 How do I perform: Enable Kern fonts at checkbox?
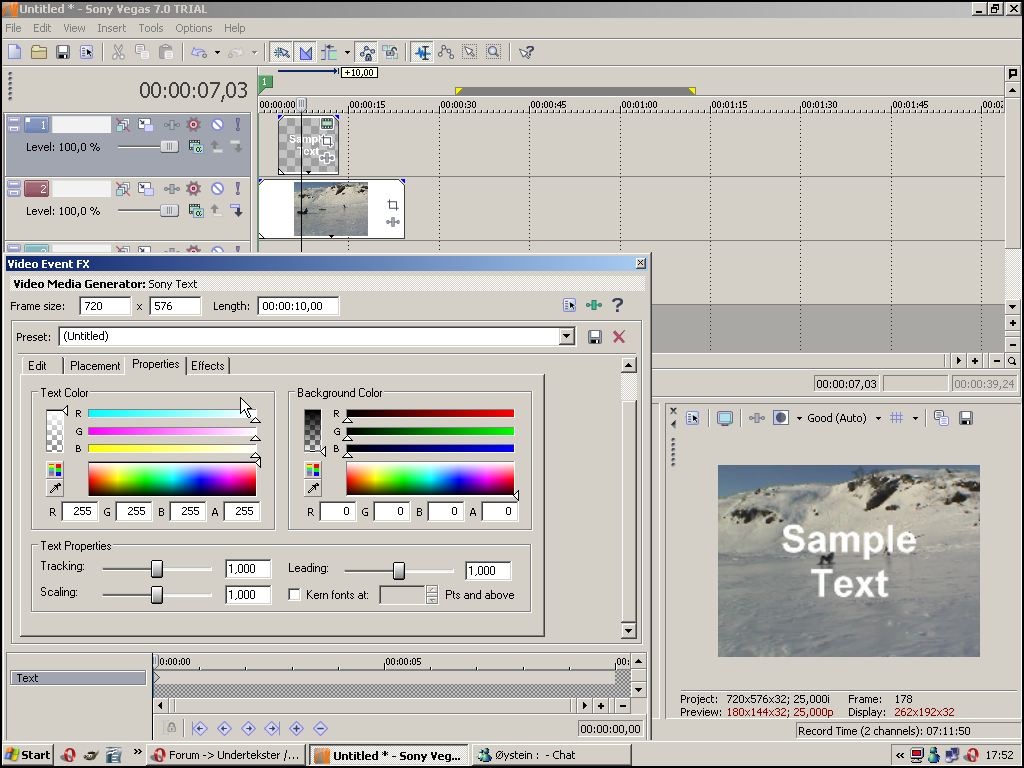click(x=295, y=594)
